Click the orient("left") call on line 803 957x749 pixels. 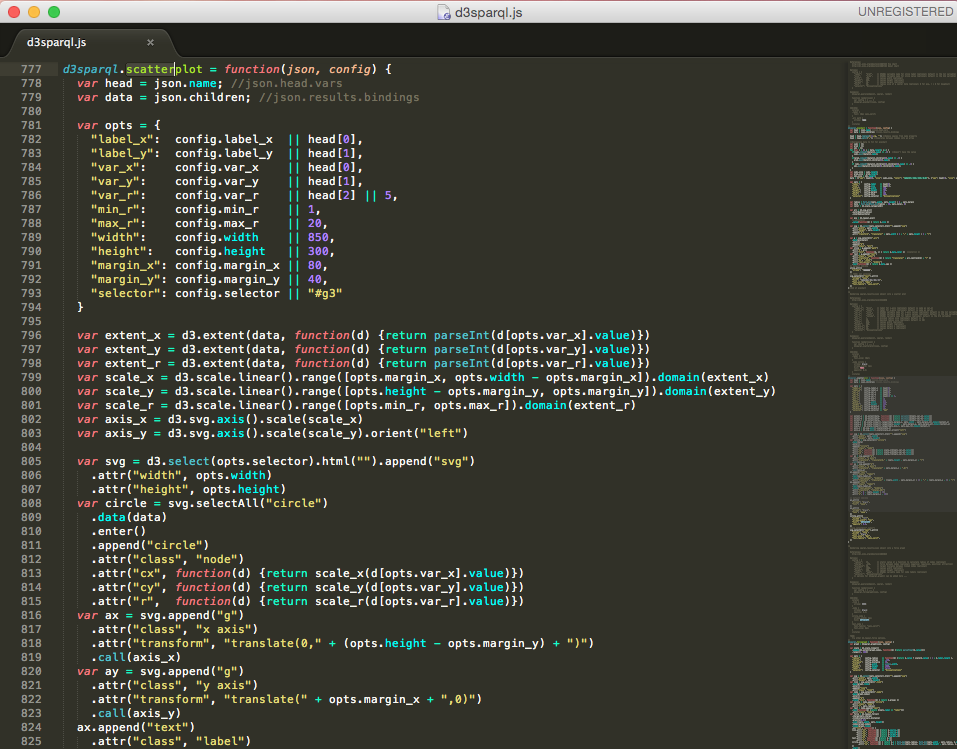pos(418,433)
